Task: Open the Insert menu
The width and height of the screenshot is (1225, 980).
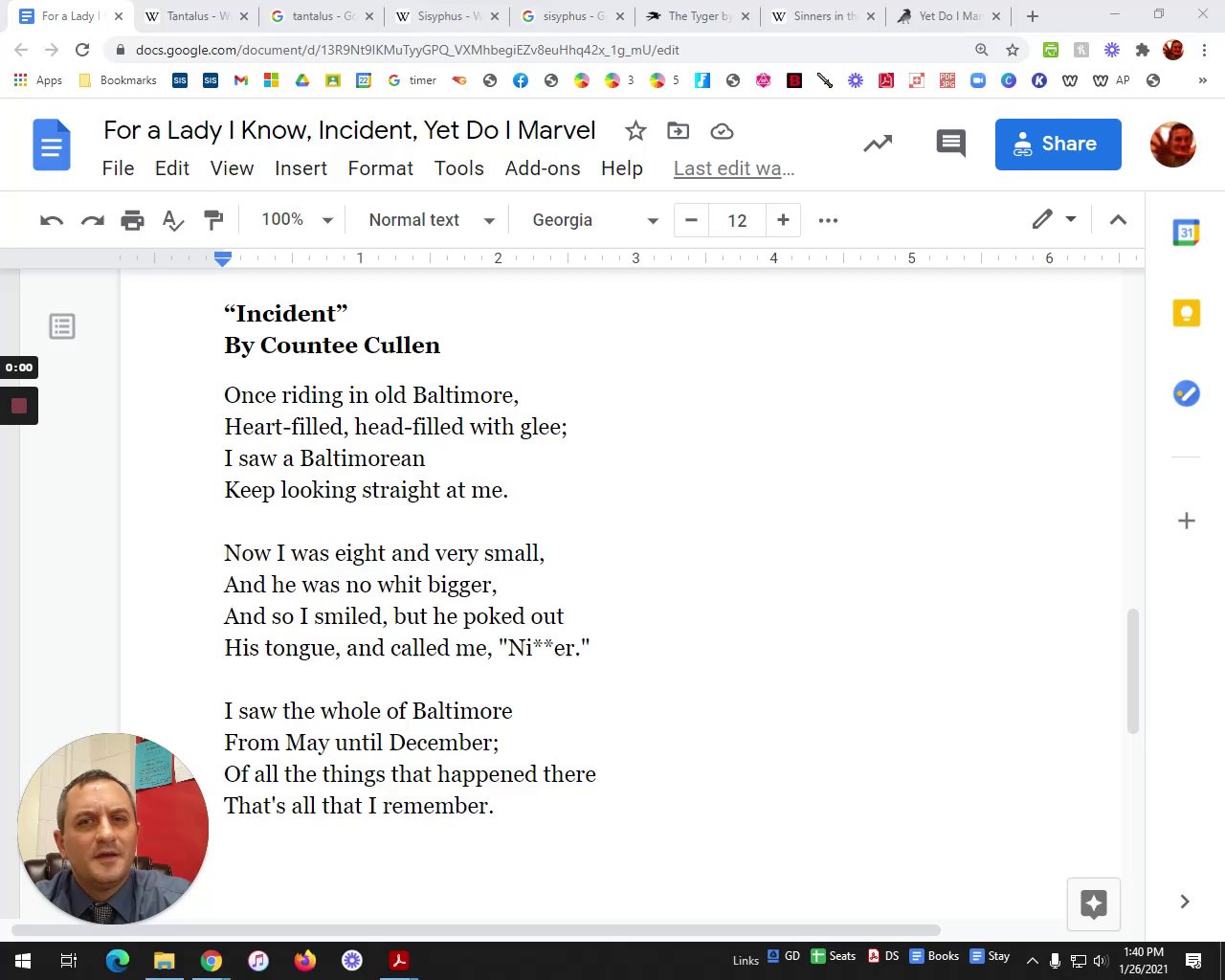Action: (301, 168)
